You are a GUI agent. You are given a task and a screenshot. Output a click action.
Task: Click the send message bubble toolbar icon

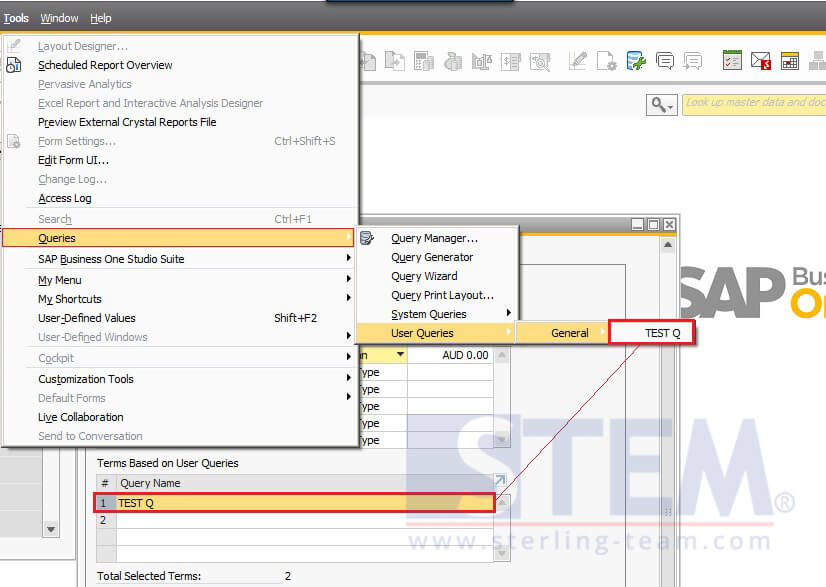(x=693, y=61)
